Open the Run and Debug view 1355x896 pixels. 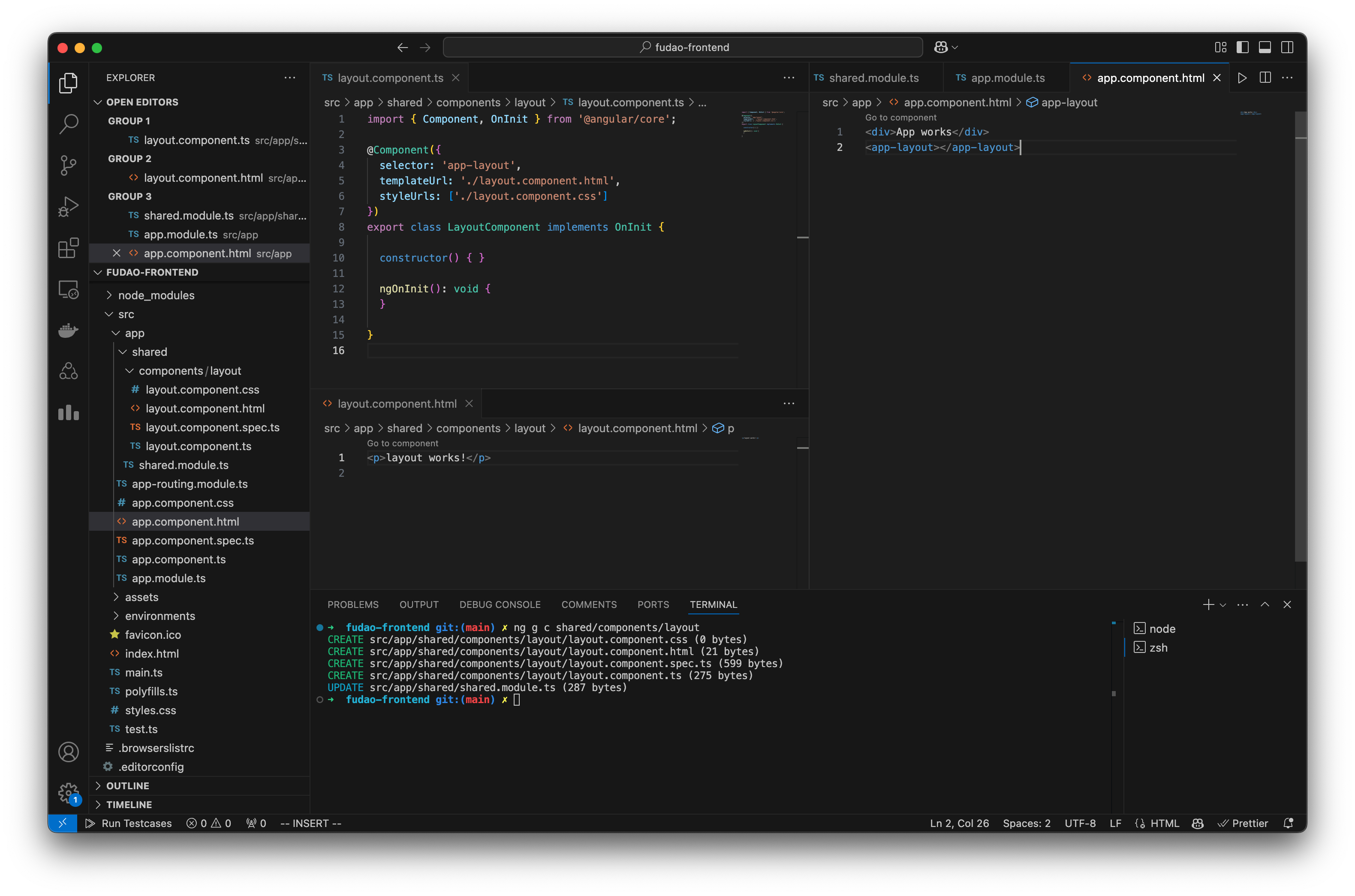69,207
